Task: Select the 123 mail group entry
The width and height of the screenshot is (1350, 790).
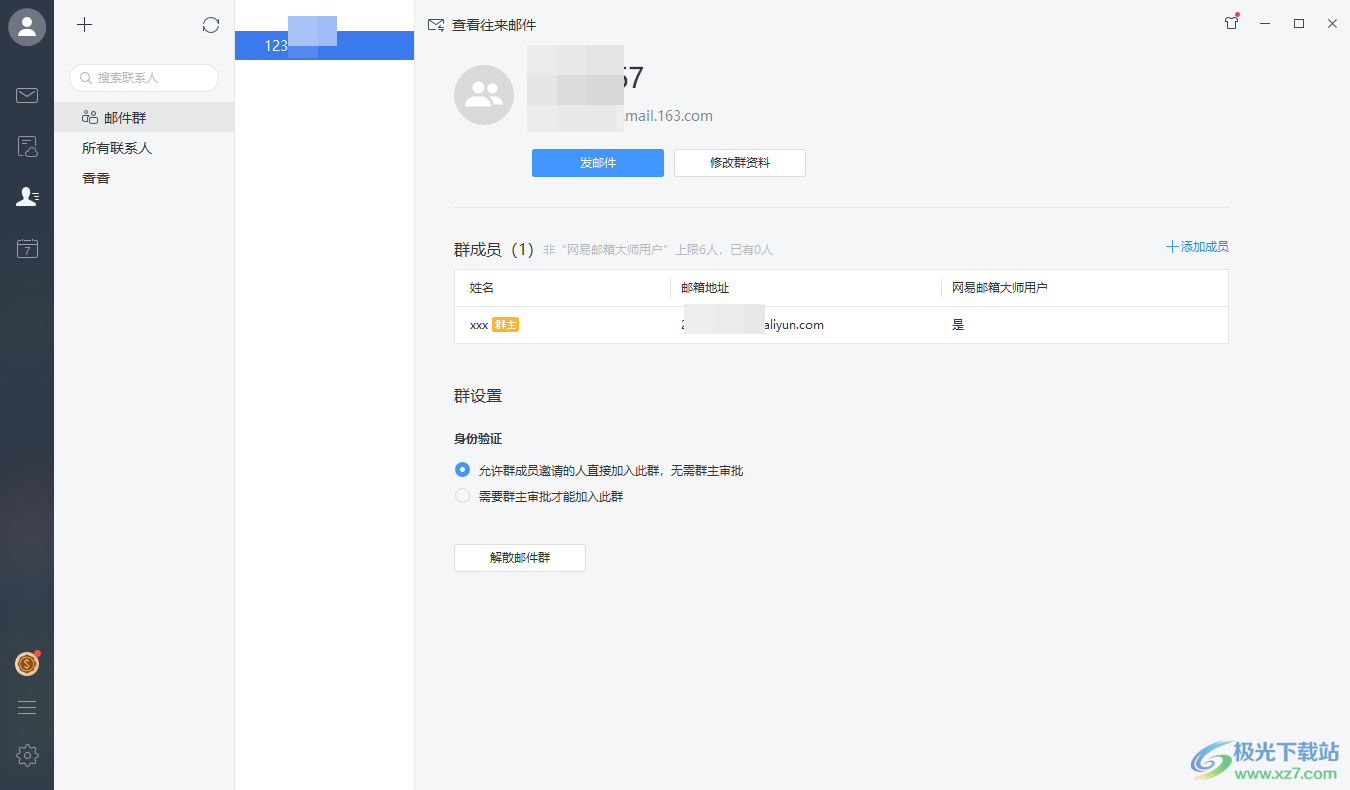Action: (324, 45)
